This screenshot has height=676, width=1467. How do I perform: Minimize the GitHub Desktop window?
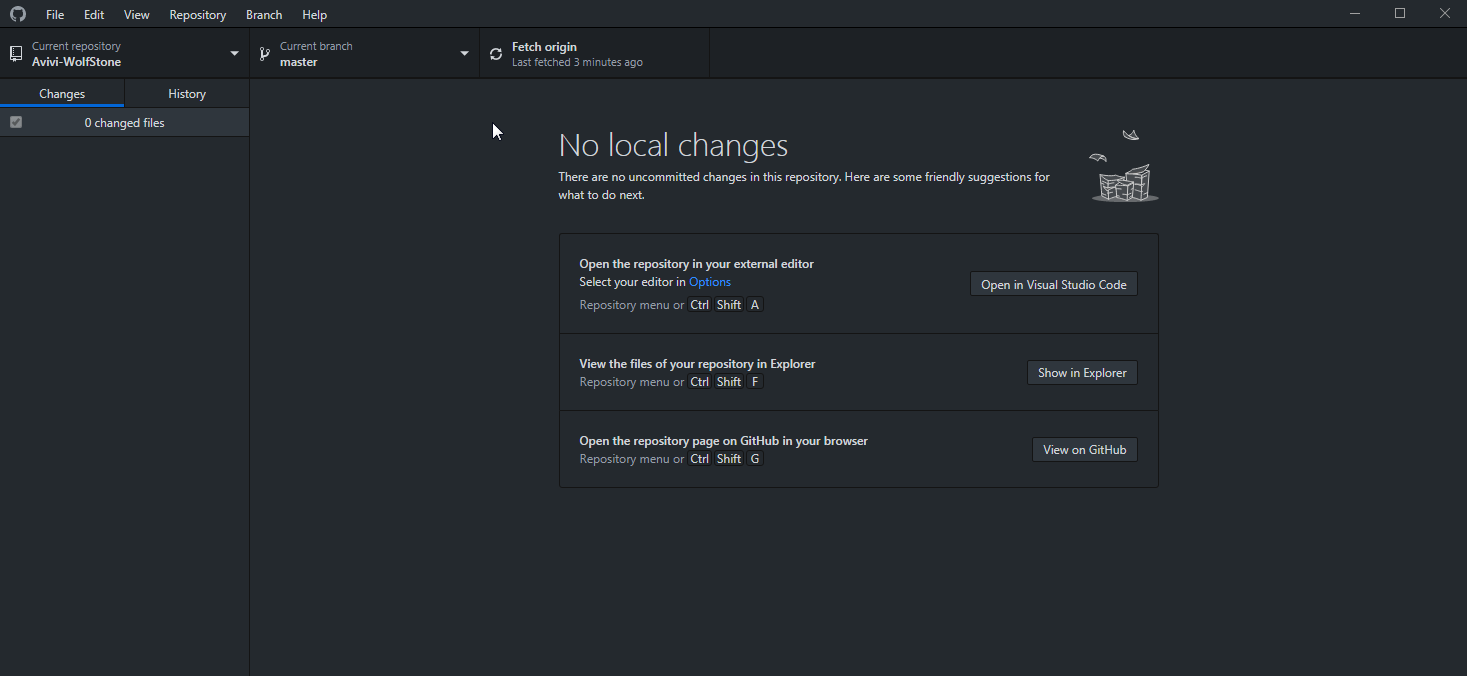tap(1355, 14)
